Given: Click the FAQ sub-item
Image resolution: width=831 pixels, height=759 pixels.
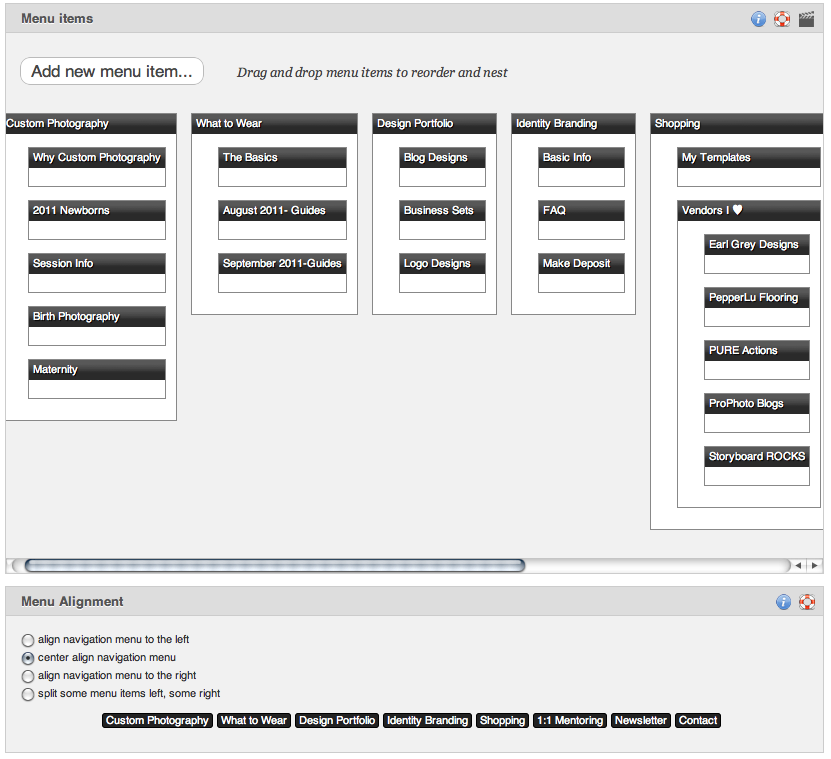Looking at the screenshot, I should pos(581,210).
